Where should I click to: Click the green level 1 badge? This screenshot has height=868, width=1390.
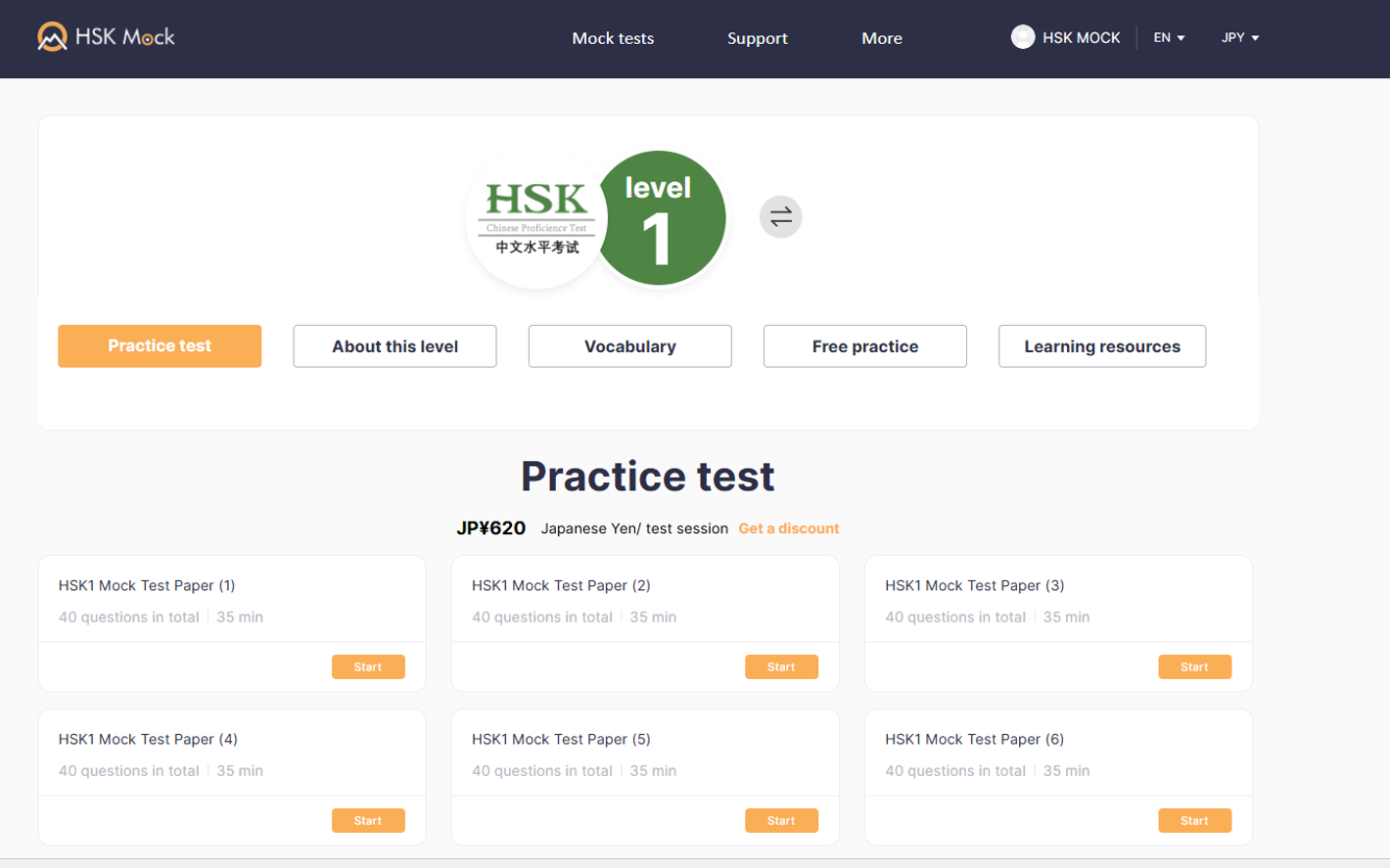(x=661, y=218)
